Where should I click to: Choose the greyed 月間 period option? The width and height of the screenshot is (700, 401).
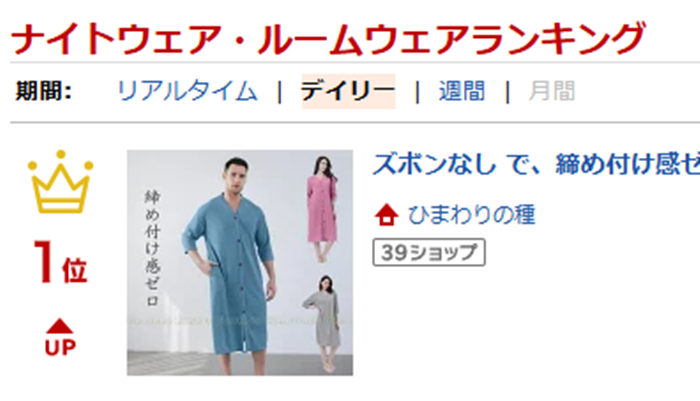pyautogui.click(x=552, y=91)
